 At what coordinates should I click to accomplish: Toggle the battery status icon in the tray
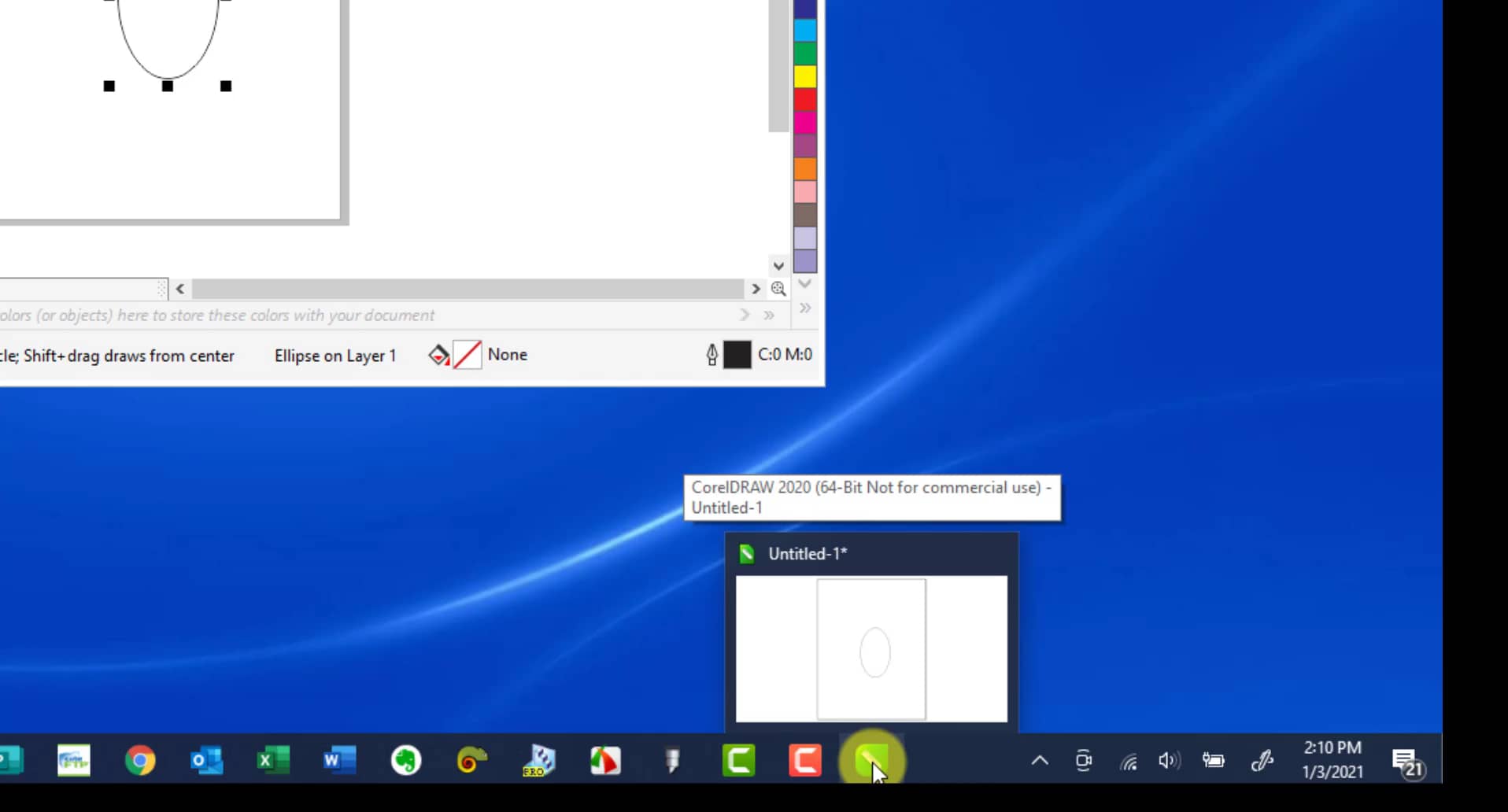1214,760
